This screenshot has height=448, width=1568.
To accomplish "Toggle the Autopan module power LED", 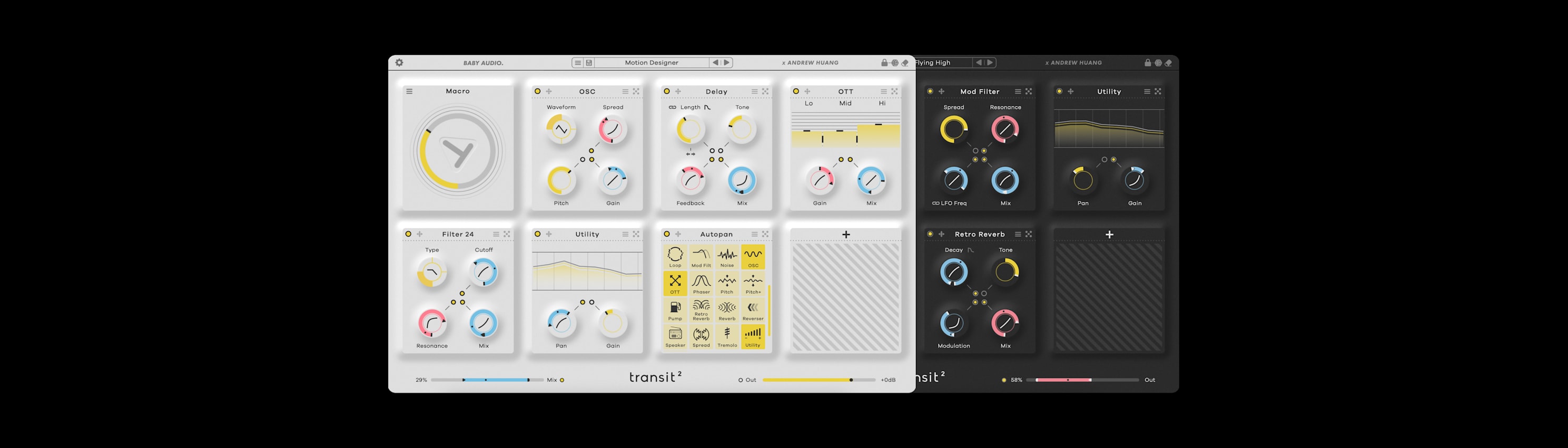I will click(666, 235).
